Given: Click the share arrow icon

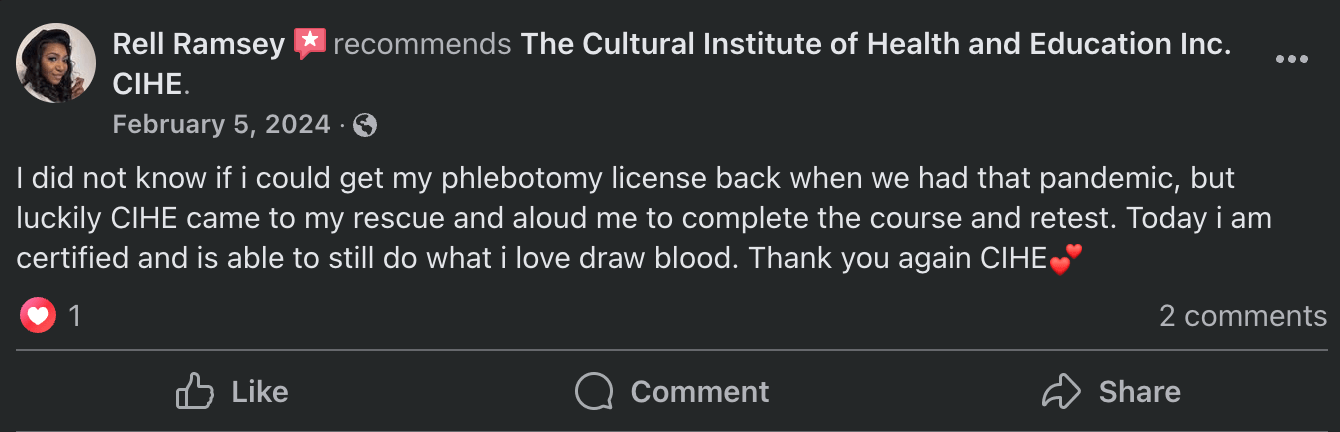Looking at the screenshot, I should pos(1061,391).
